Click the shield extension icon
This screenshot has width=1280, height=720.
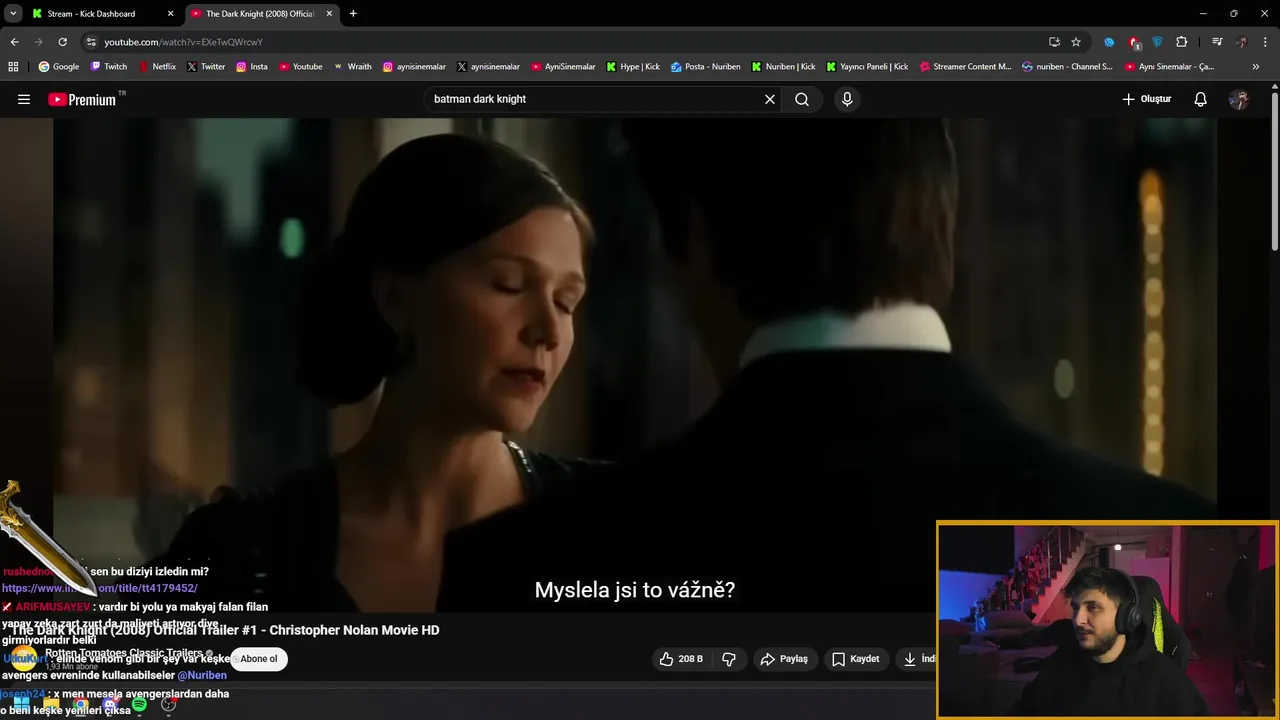click(x=1158, y=42)
